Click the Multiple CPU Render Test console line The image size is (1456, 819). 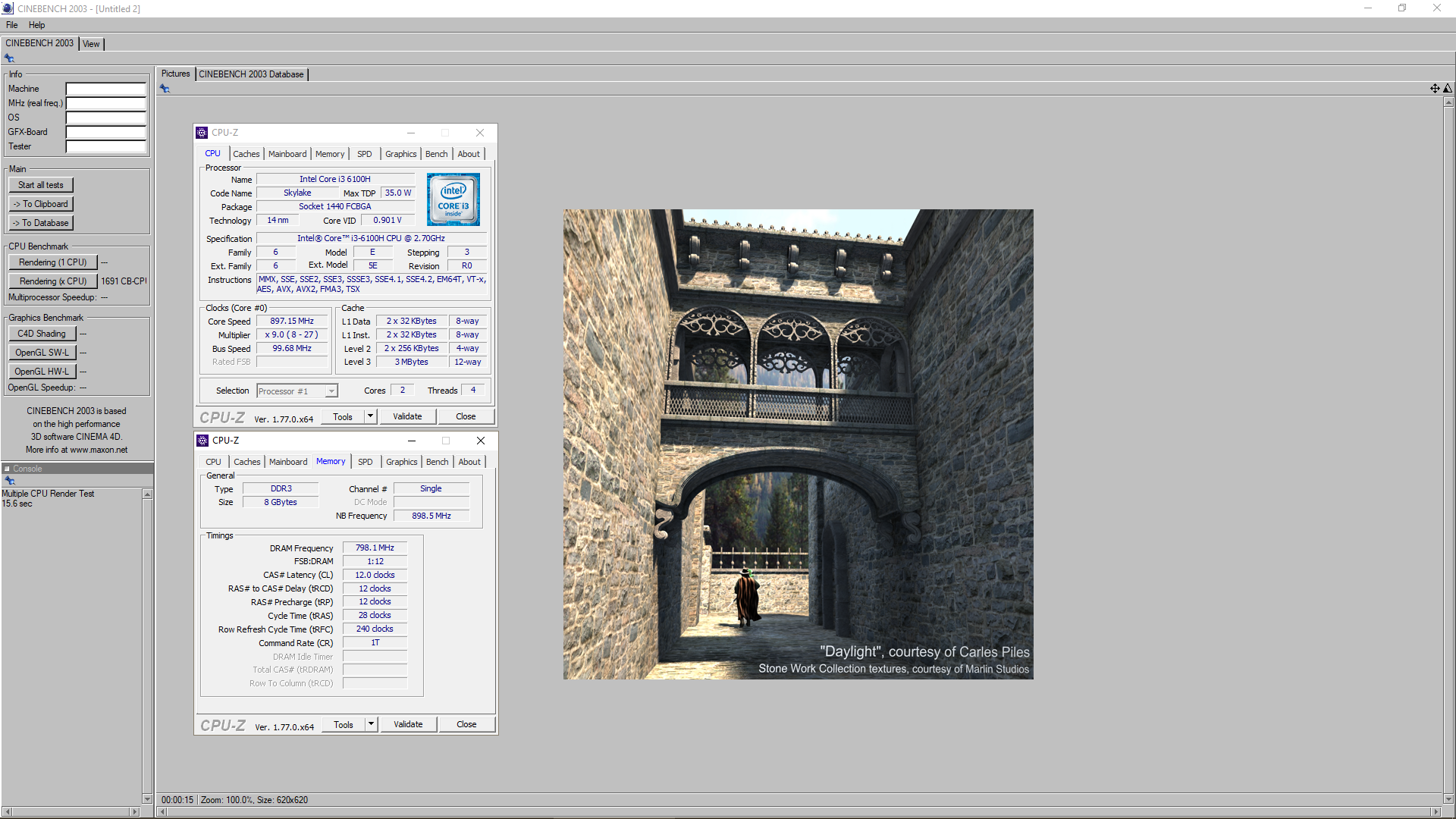[48, 494]
